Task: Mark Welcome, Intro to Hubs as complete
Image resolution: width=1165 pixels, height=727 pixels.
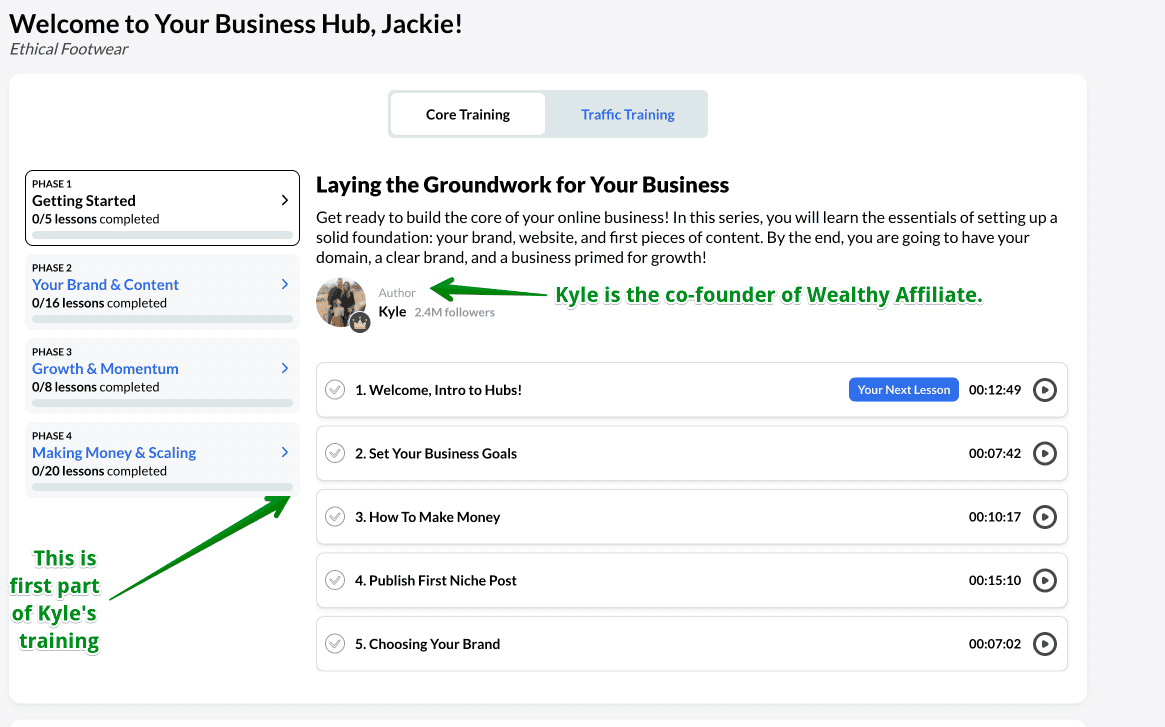Action: point(335,390)
